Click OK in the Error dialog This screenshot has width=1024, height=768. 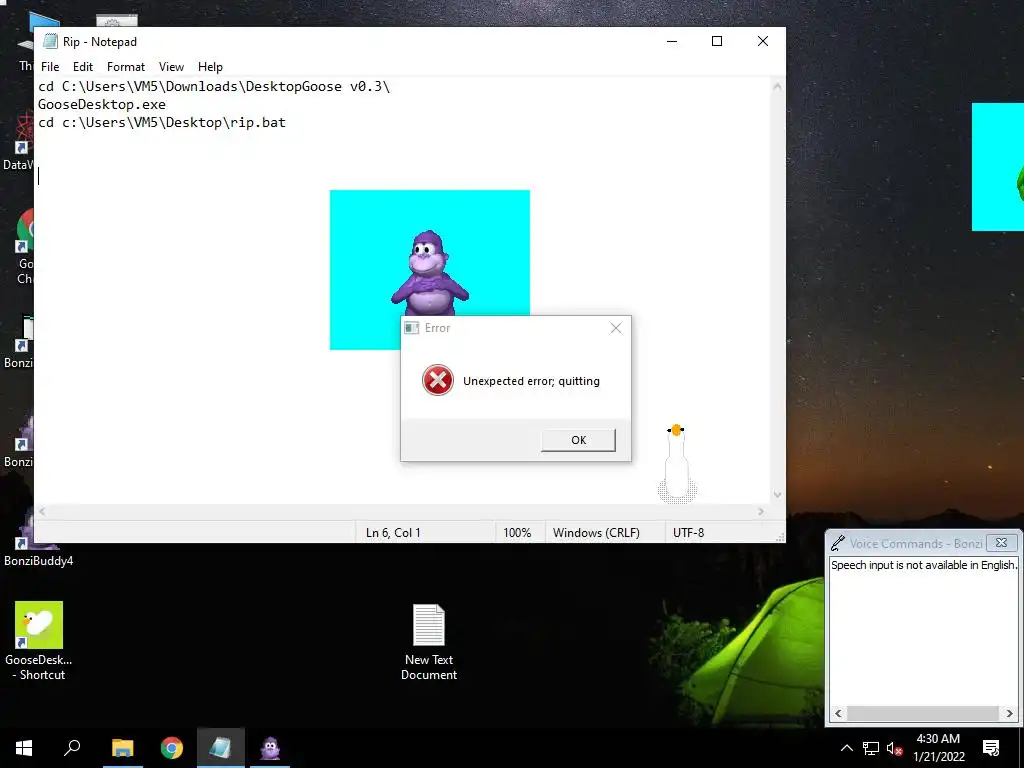pos(579,440)
